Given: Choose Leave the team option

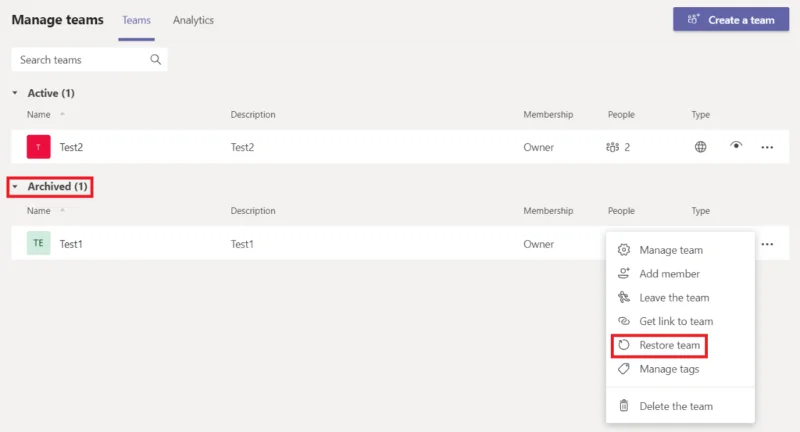Looking at the screenshot, I should (x=680, y=297).
